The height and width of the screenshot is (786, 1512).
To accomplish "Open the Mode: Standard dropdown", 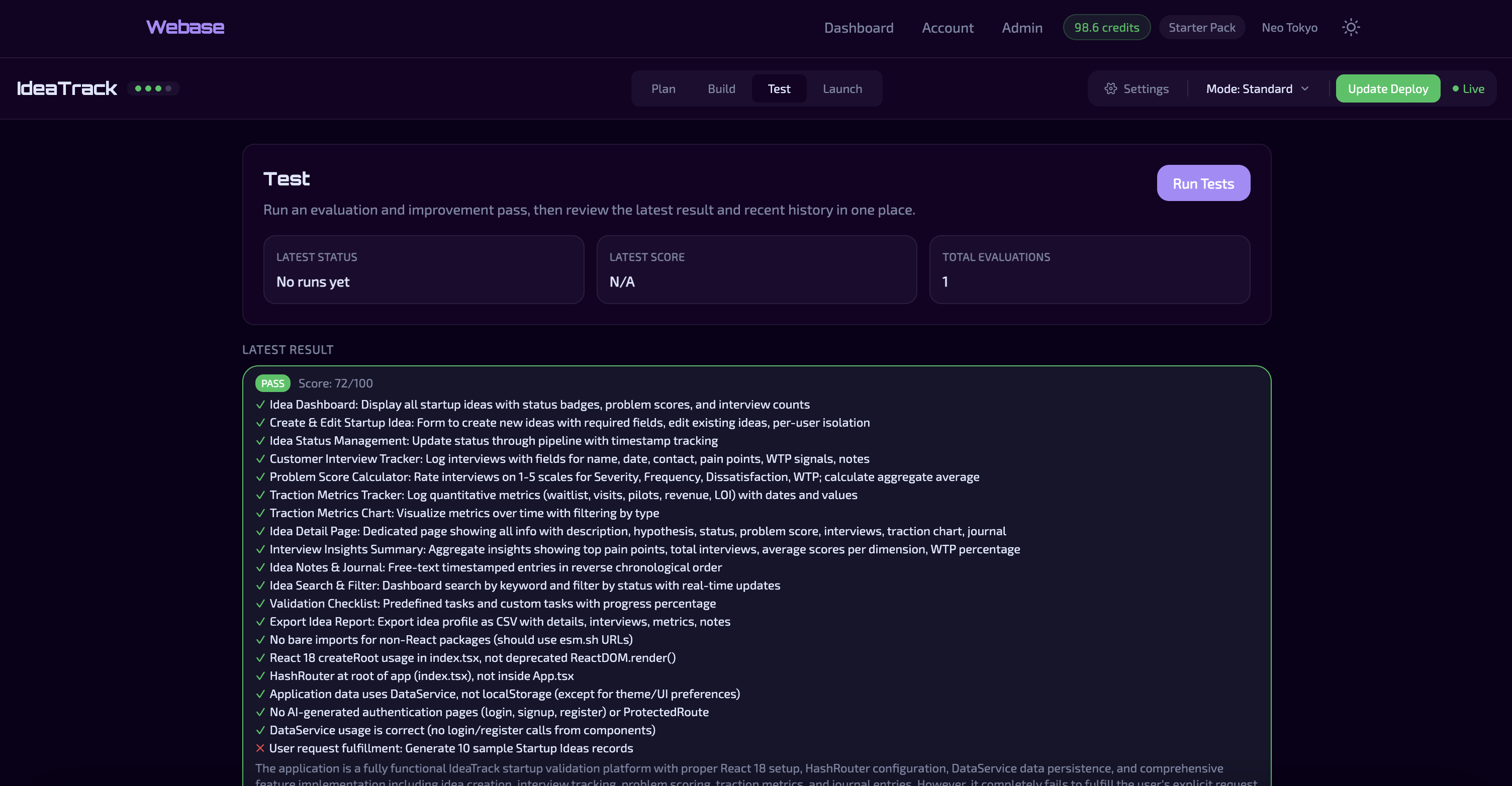I will coord(1257,88).
